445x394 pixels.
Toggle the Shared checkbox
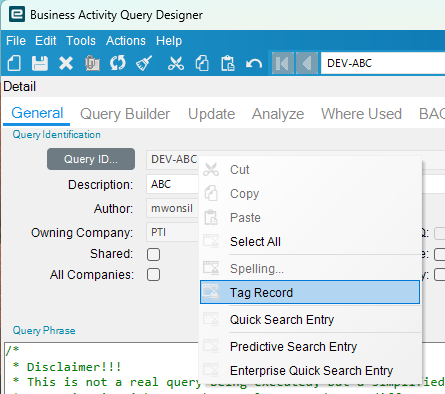click(x=153, y=254)
